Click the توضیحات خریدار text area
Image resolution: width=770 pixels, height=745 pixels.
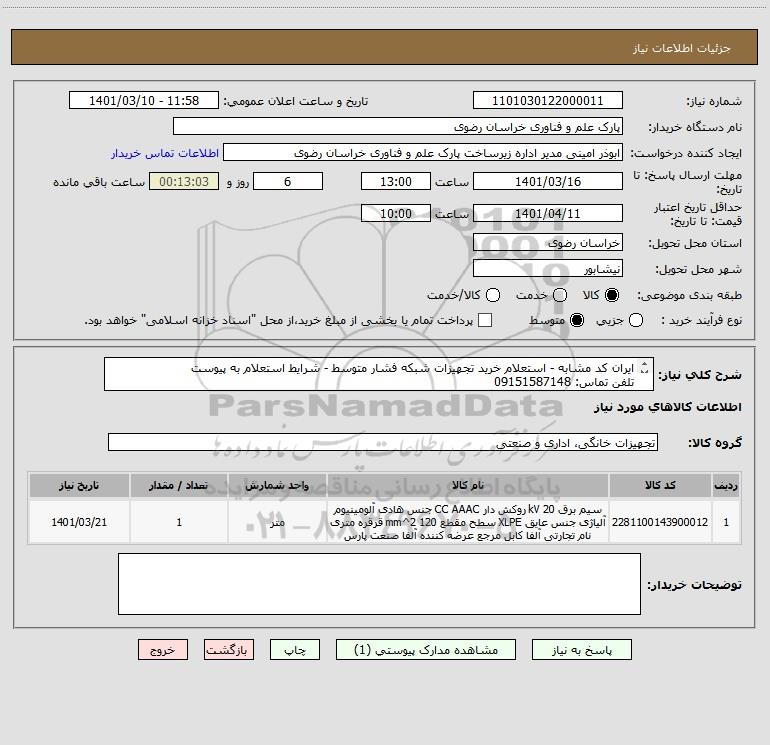point(379,583)
